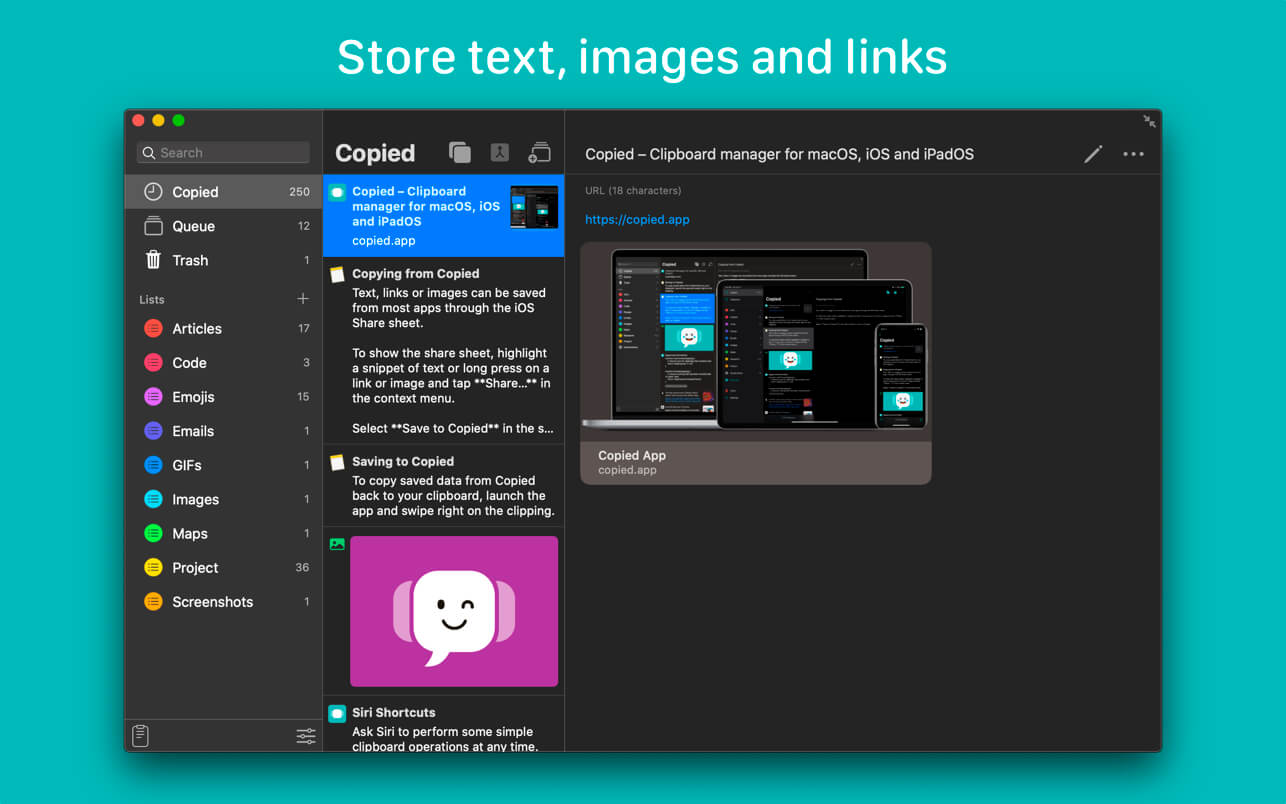Viewport: 1286px width, 804px height.
Task: Add a new list with plus button
Action: click(303, 299)
